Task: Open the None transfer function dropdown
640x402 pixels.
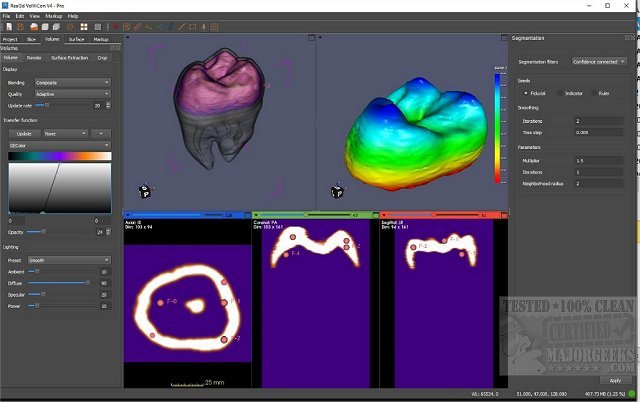Action: tap(65, 133)
